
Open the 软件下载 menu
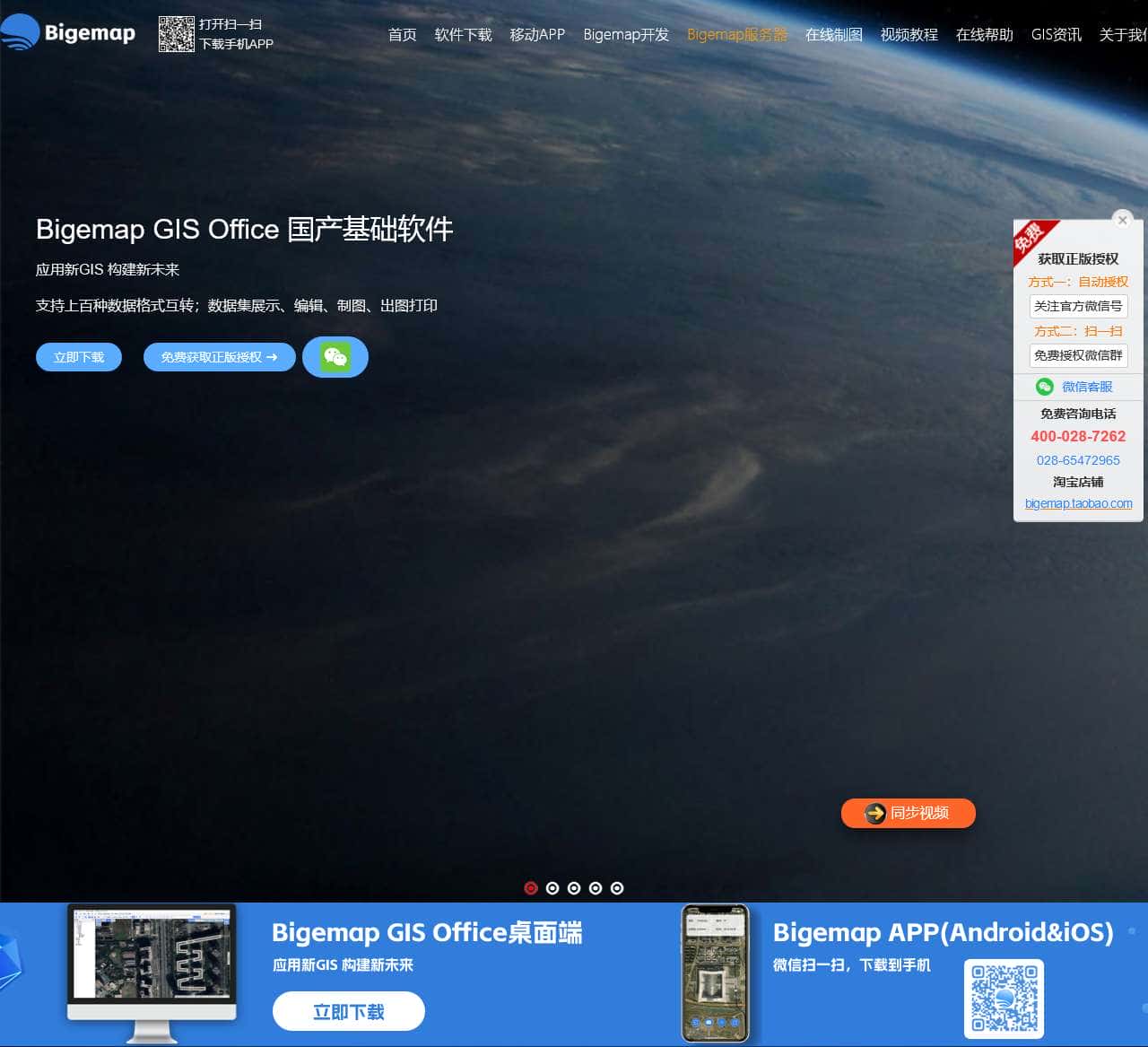click(x=463, y=34)
